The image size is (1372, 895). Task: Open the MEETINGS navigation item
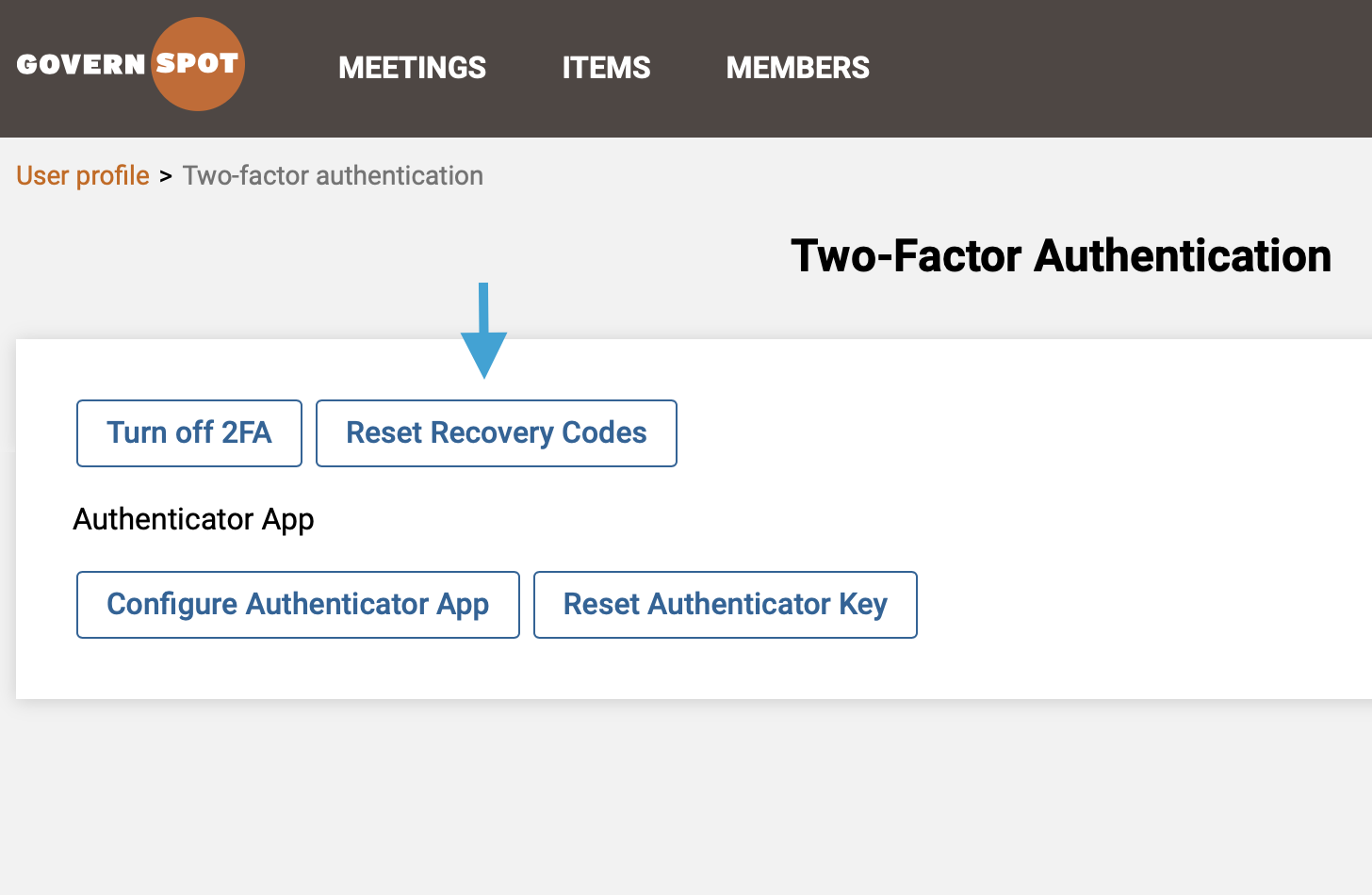tap(412, 68)
